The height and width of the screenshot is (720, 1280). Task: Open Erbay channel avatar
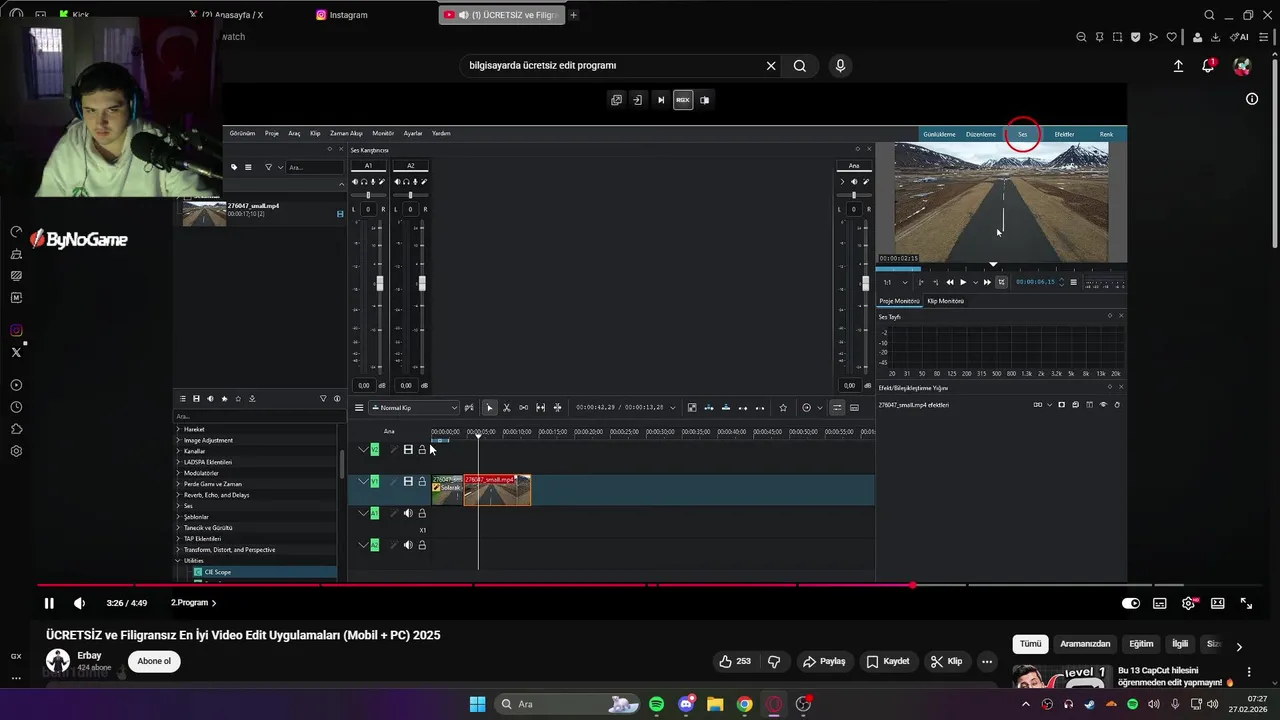(x=58, y=660)
